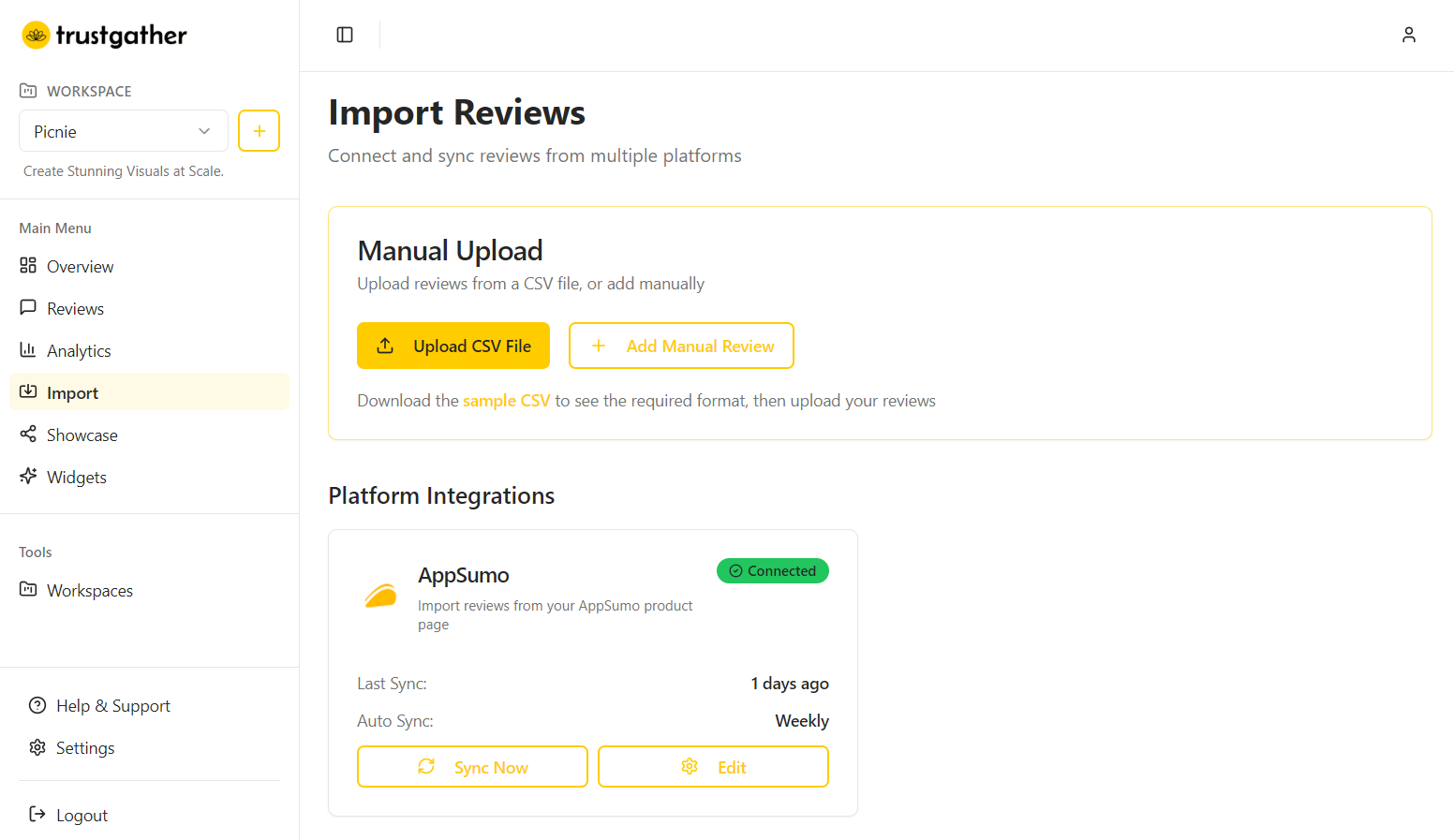Click the Connected status badge for AppSumo

click(x=773, y=570)
